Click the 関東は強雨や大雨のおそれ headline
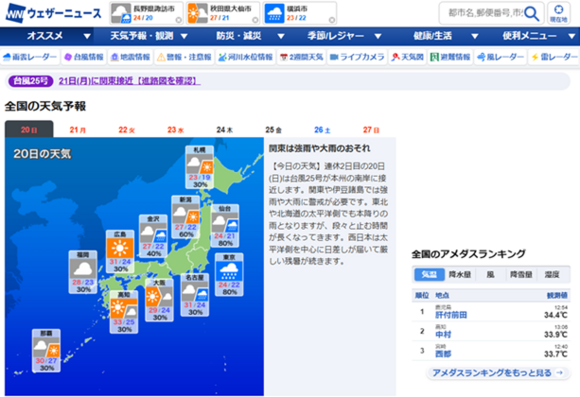 319,148
